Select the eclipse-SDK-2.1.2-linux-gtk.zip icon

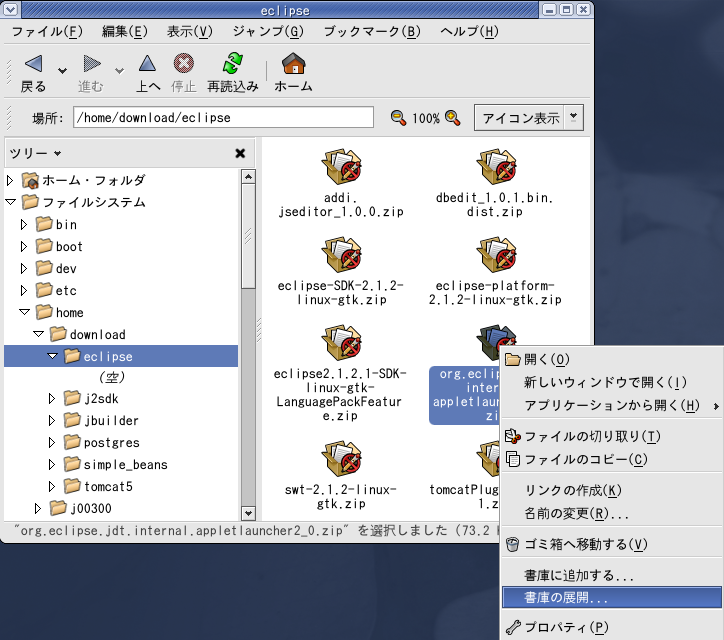coord(341,255)
